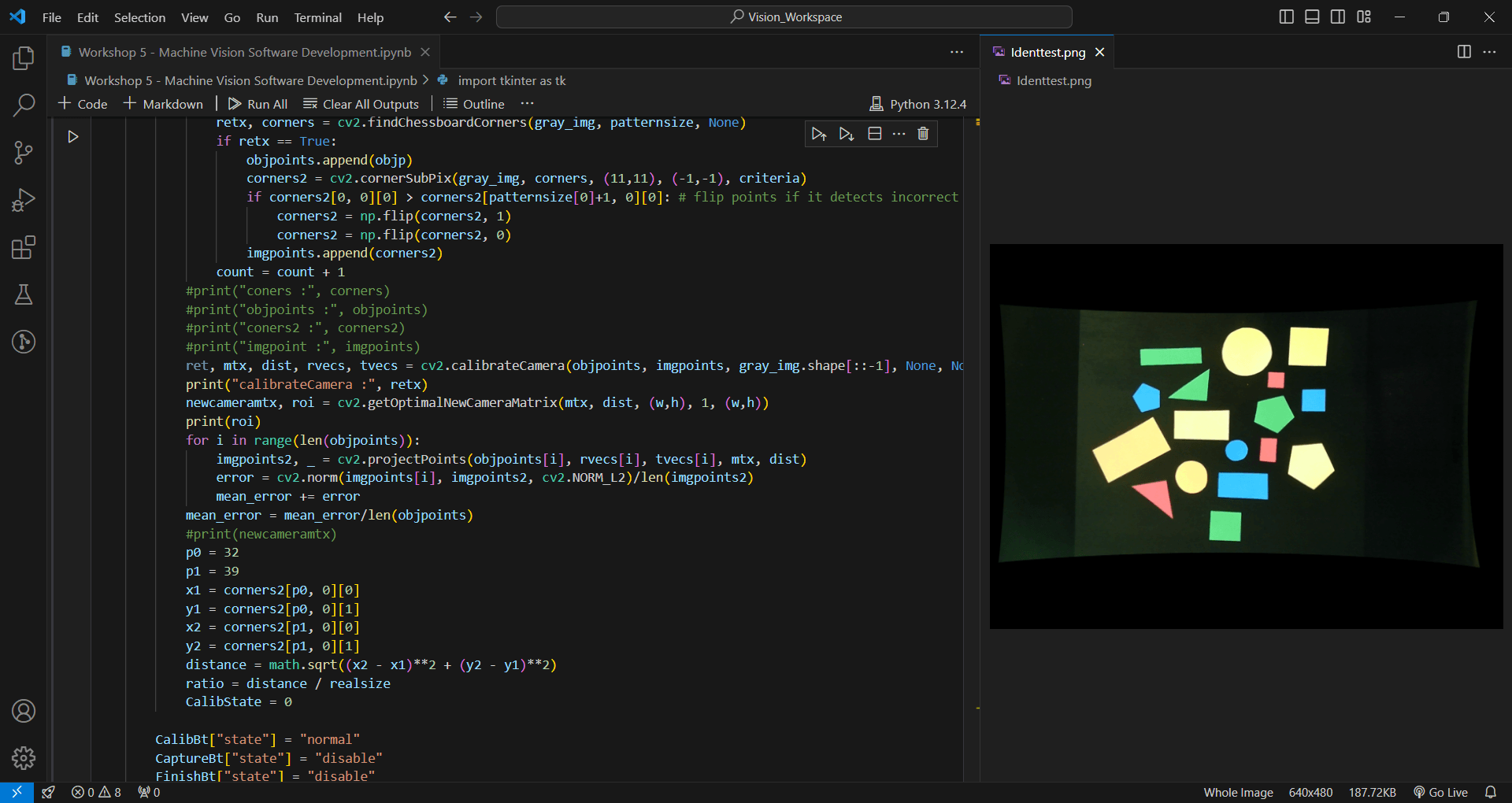This screenshot has height=803, width=1512.
Task: Select the Search icon in the Activity Bar
Action: click(24, 105)
